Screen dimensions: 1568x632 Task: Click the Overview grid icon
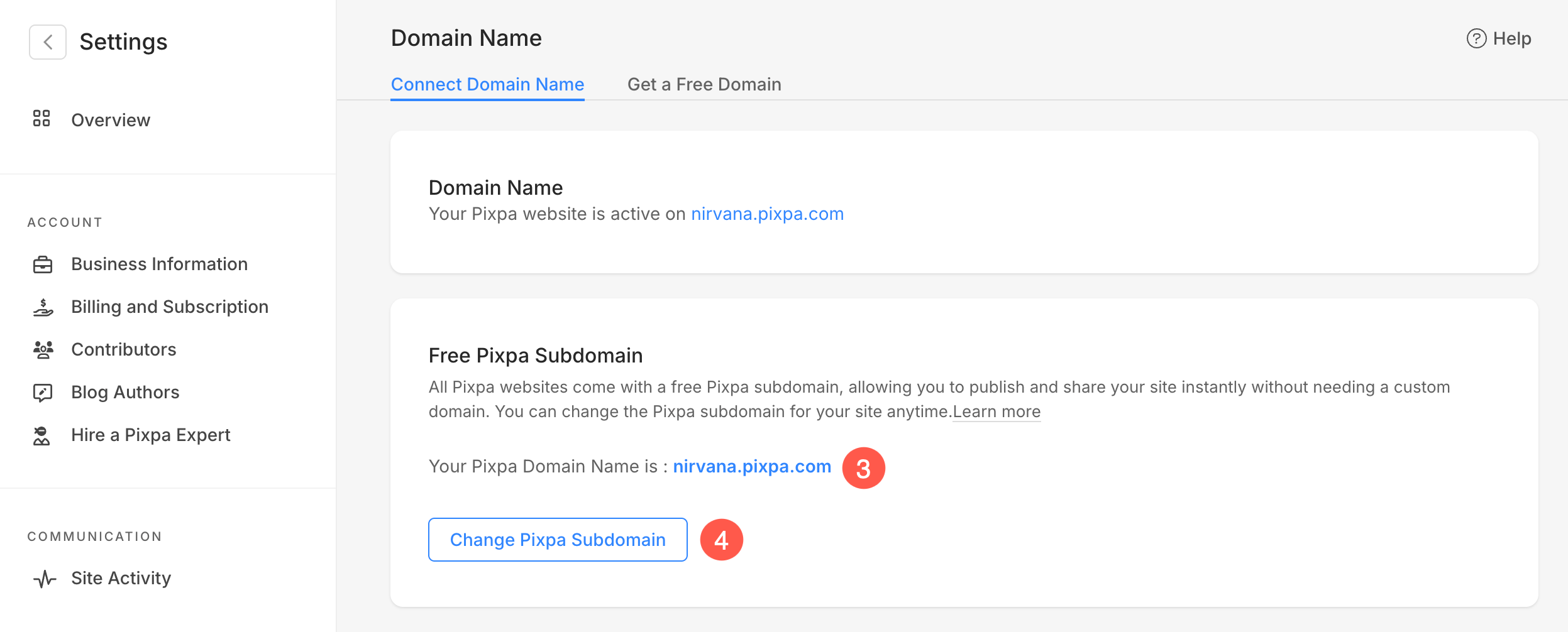tap(41, 119)
